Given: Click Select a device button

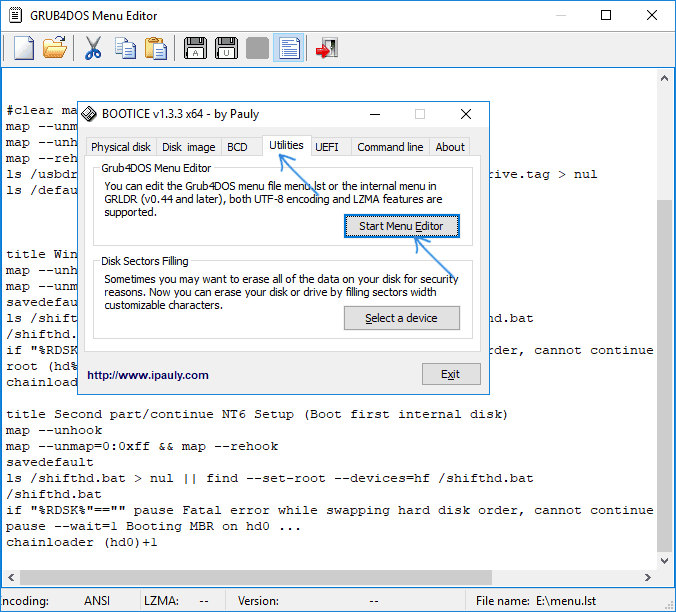Looking at the screenshot, I should [401, 318].
